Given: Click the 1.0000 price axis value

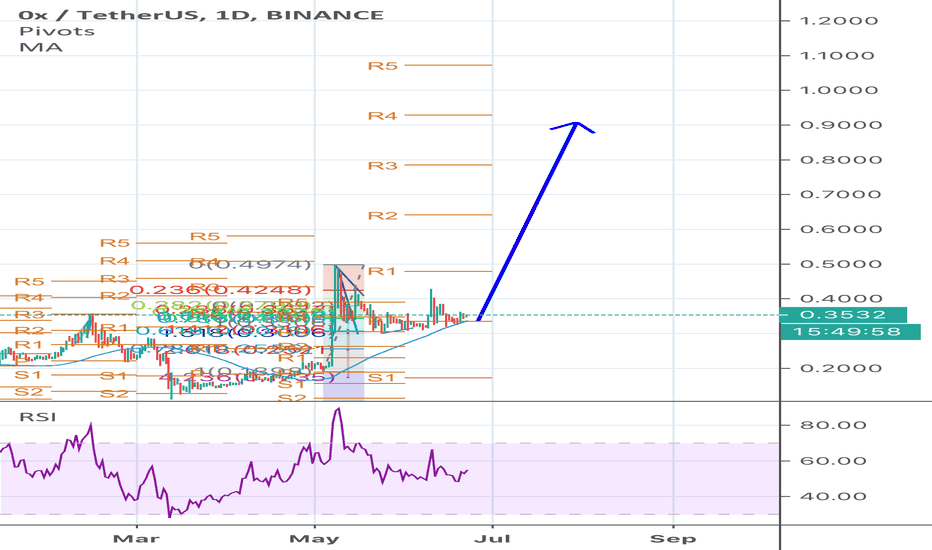Looking at the screenshot, I should [839, 90].
